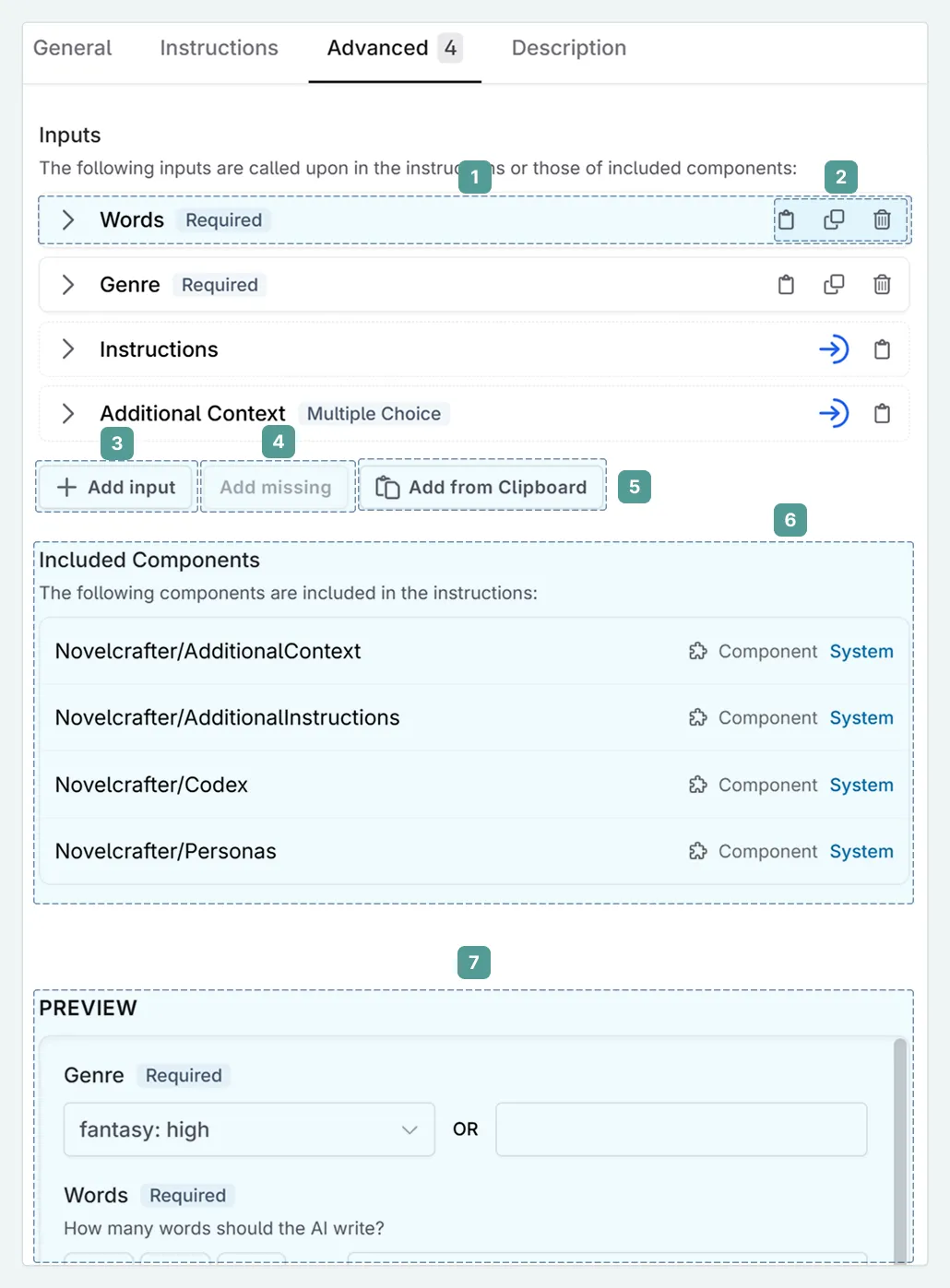Expand the Additional Context input
Screen dimensions: 950x1288
tap(67, 414)
